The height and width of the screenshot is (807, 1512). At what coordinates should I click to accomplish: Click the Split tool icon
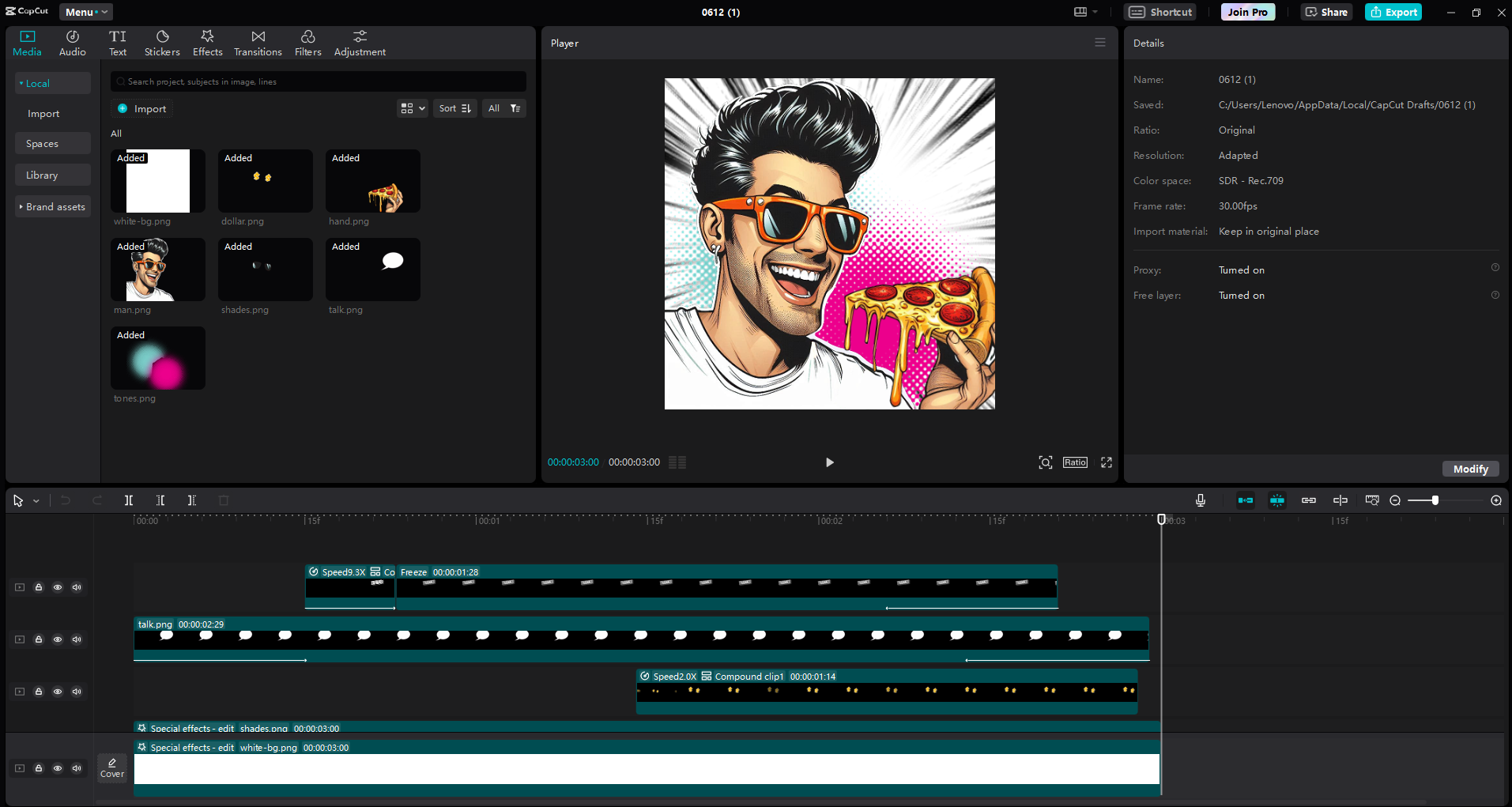click(129, 500)
